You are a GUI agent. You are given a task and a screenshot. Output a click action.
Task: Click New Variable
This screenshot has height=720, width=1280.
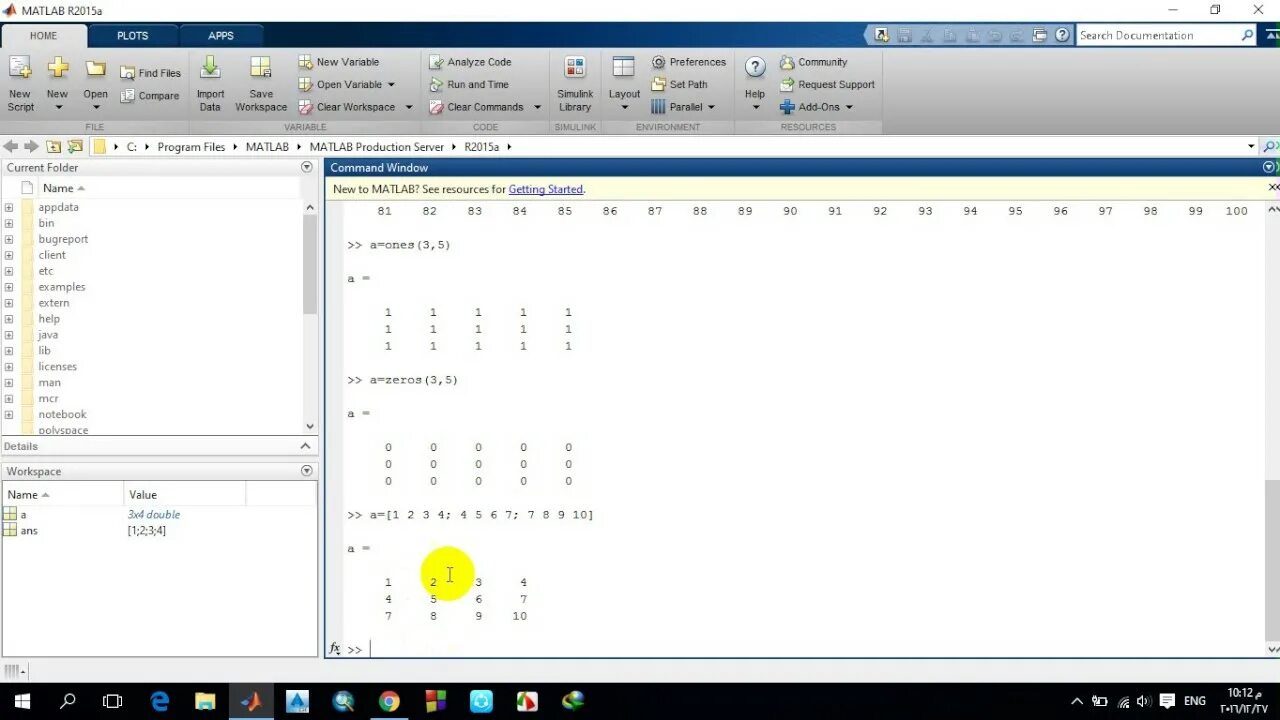tap(339, 62)
